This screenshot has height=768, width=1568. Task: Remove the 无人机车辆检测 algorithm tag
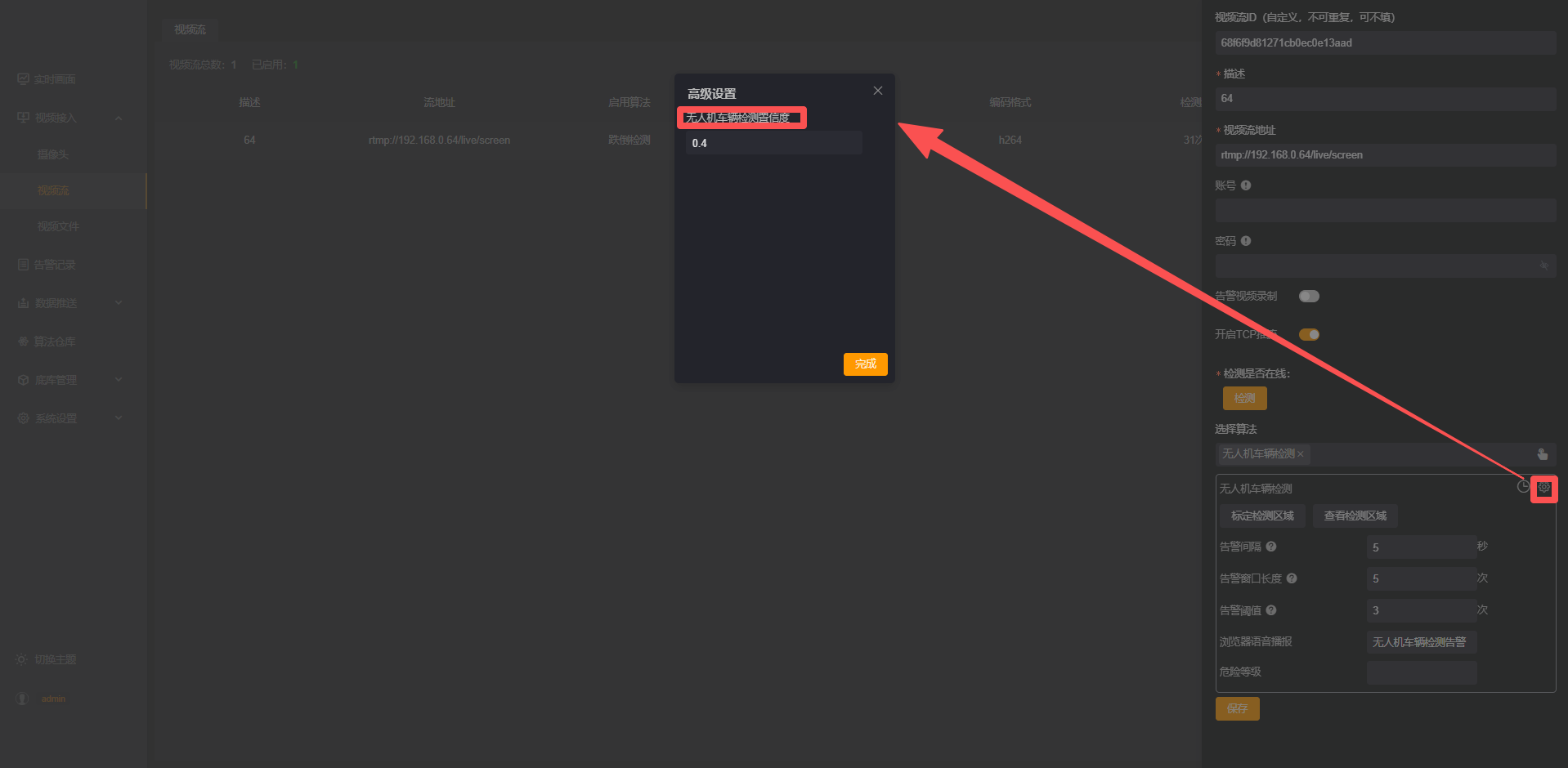[x=1301, y=454]
